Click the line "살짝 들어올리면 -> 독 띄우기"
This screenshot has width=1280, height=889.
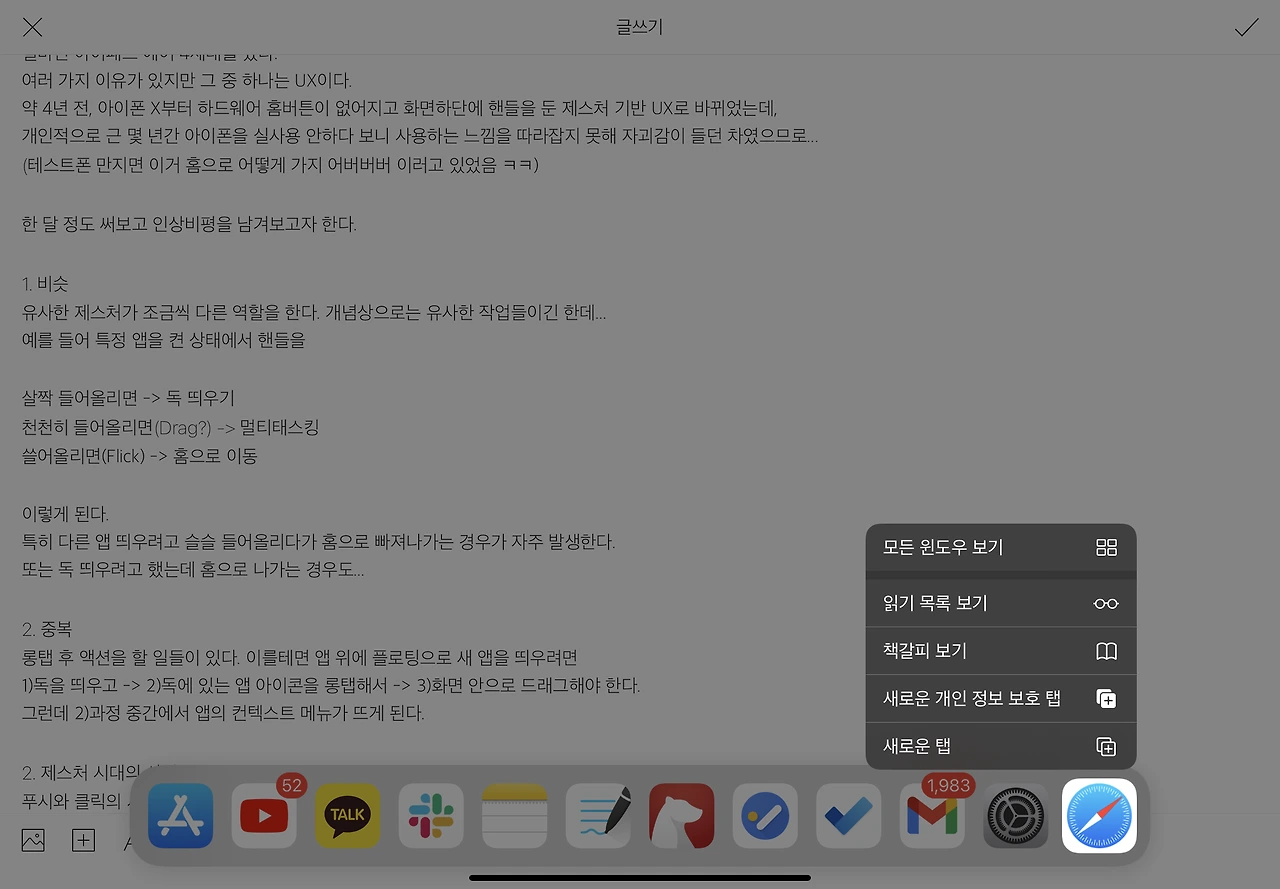tap(128, 398)
